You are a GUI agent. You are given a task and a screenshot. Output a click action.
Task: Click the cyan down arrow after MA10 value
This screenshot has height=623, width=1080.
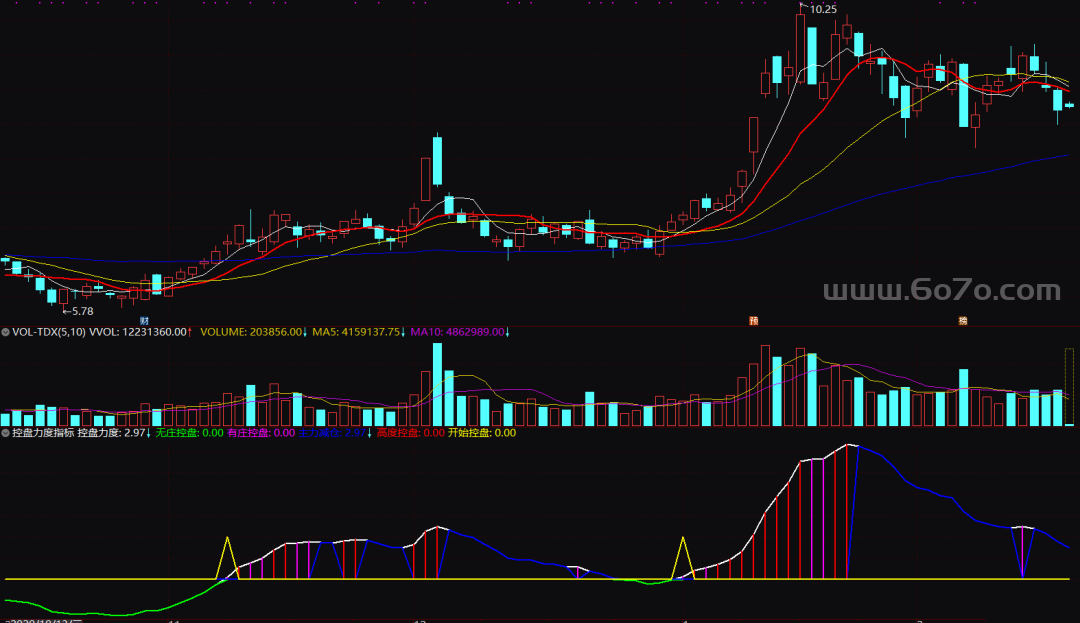click(507, 332)
